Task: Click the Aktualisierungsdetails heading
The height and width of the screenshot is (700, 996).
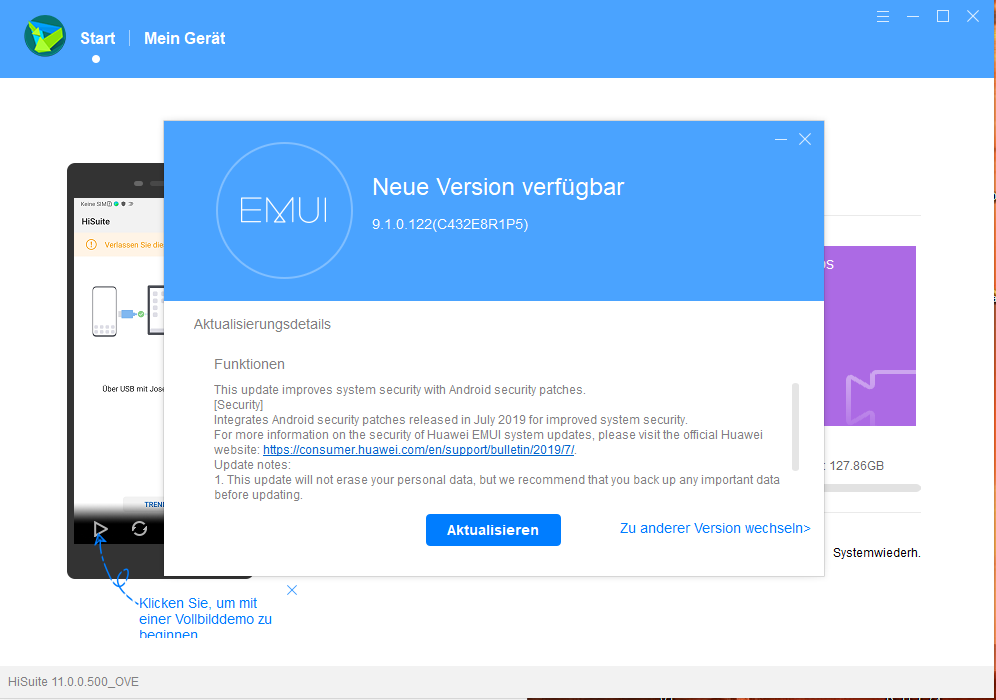Action: point(262,324)
